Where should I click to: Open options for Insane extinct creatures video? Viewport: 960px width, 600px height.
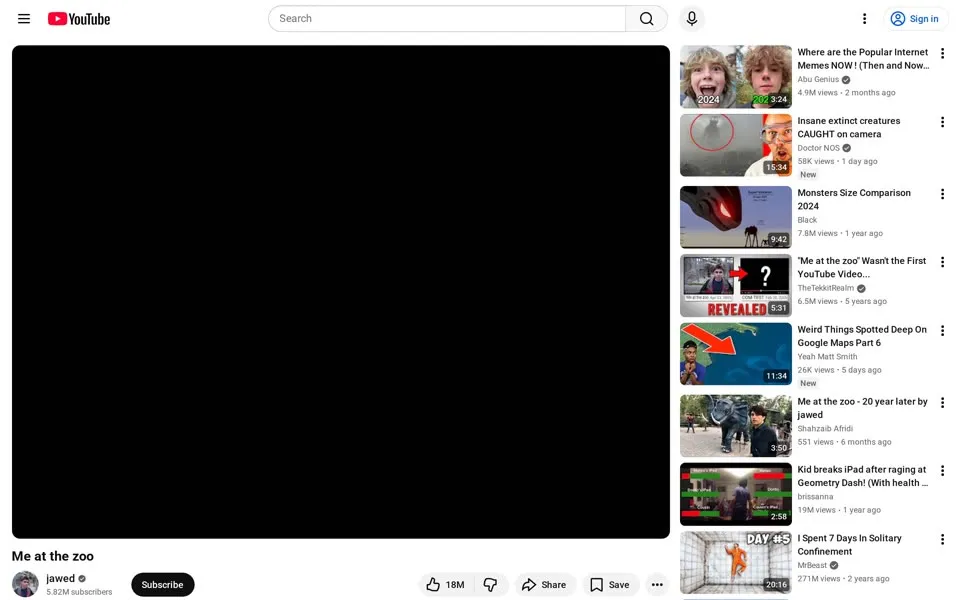click(942, 122)
